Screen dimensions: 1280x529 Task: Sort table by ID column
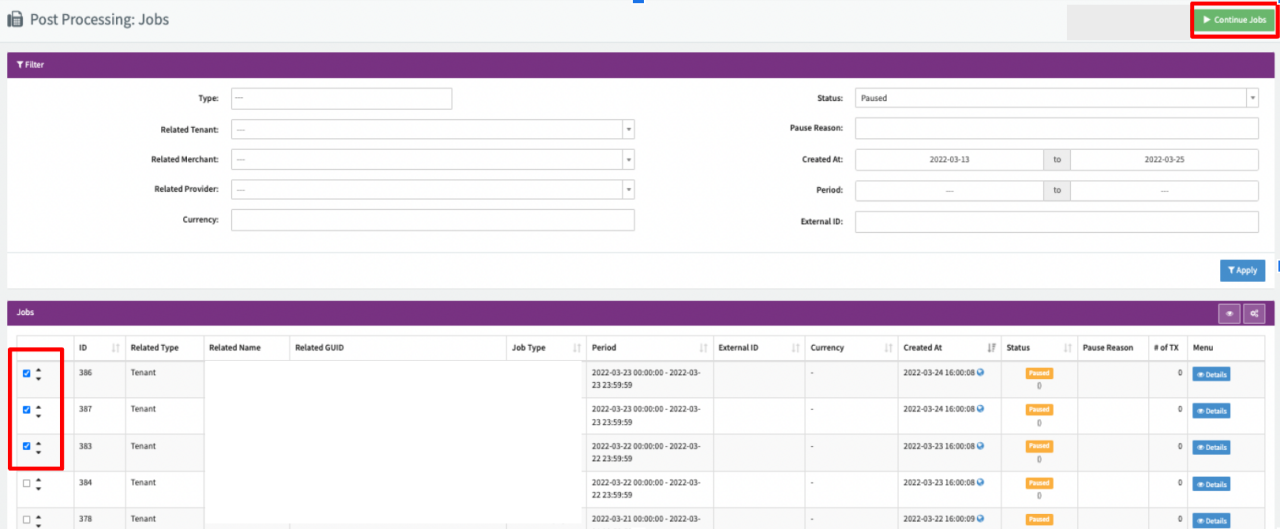click(x=115, y=348)
